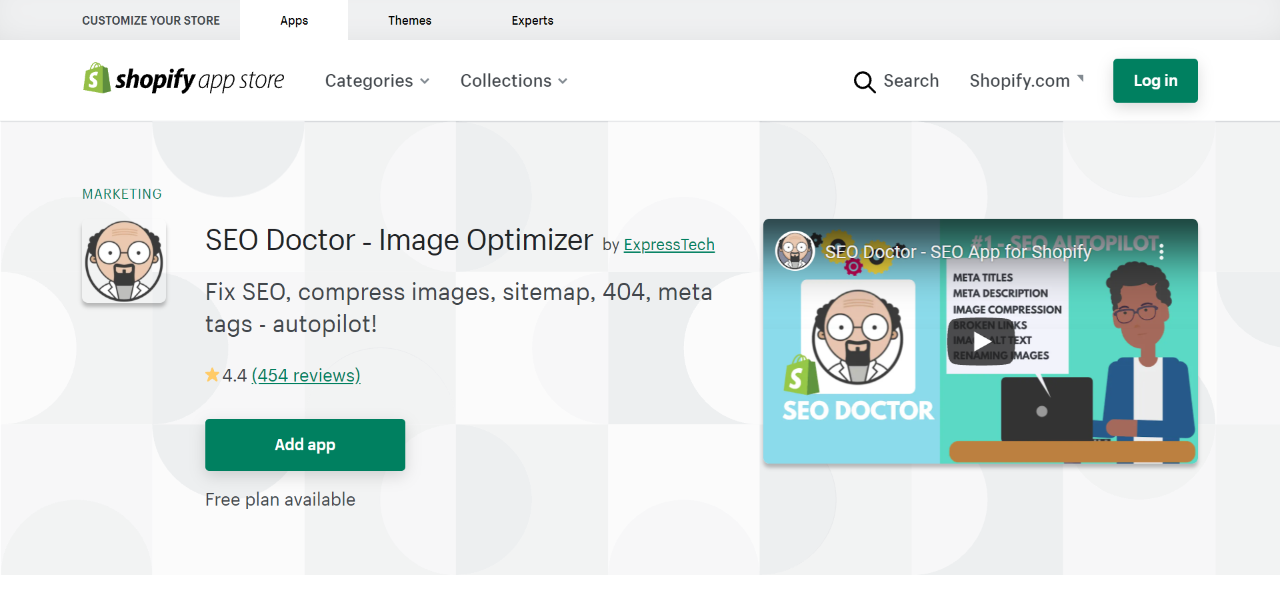Click the Shopify app store logo
This screenshot has width=1280, height=609.
point(184,79)
